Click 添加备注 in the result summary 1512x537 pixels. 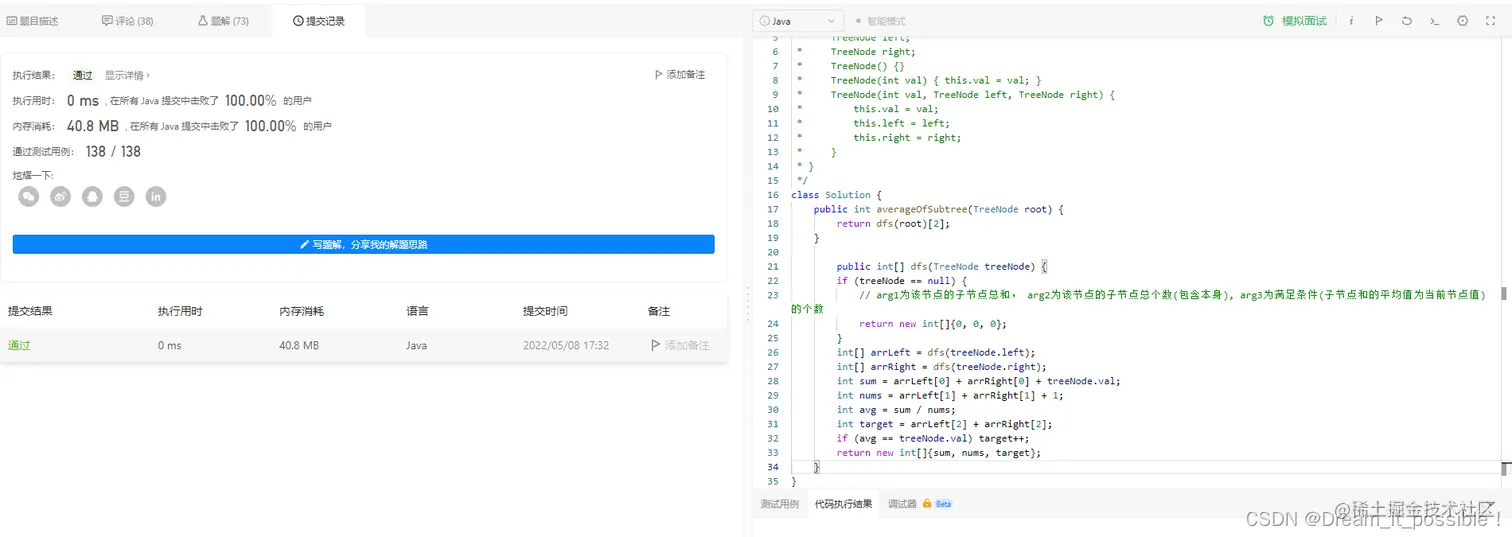[680, 75]
